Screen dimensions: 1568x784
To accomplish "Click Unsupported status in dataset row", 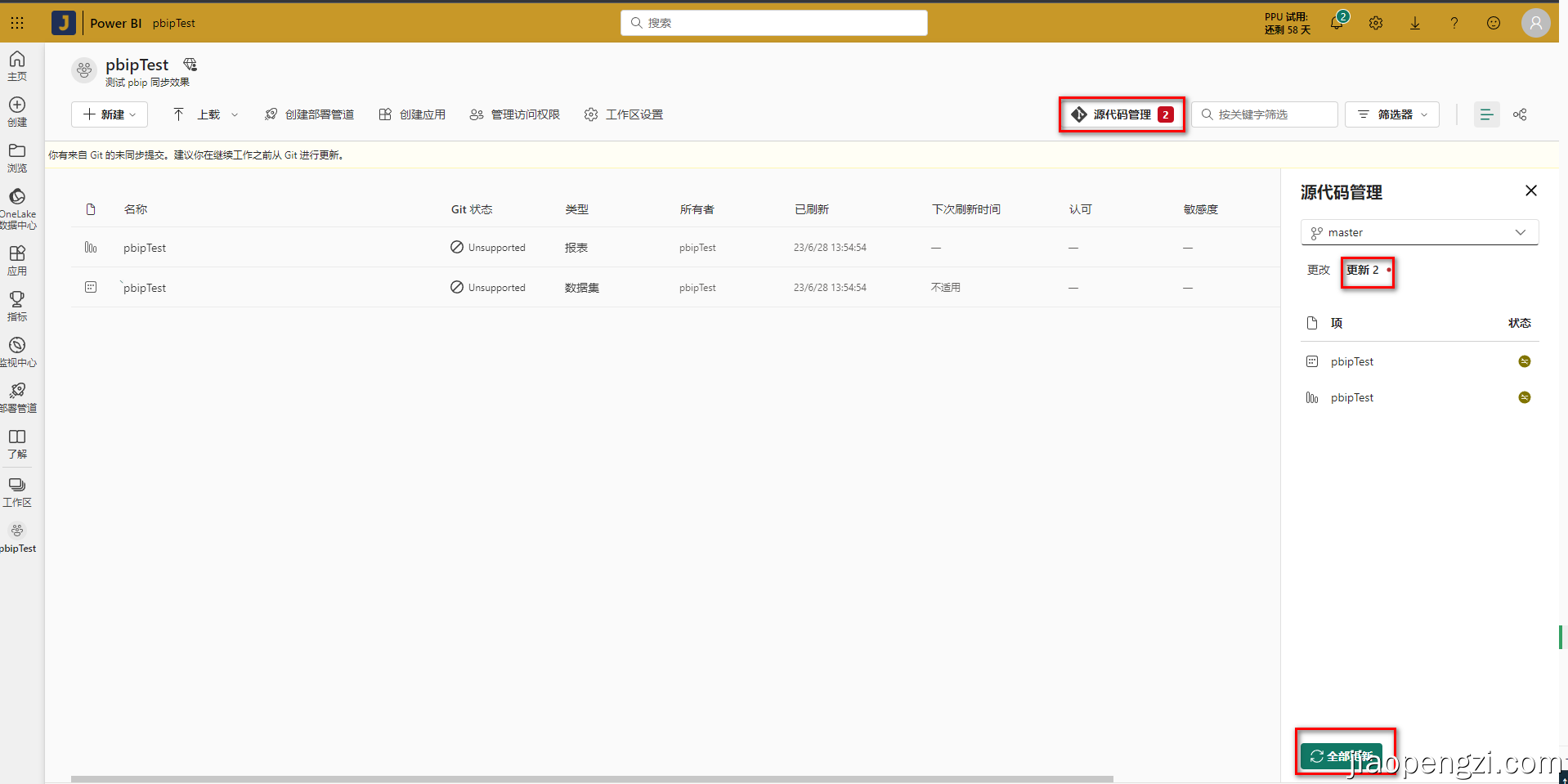I will [x=488, y=287].
